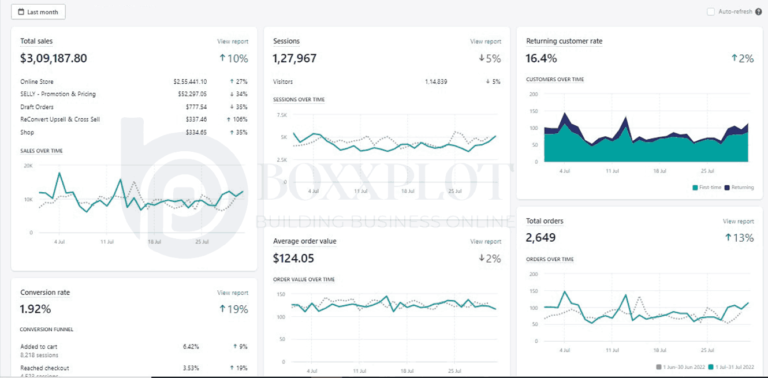The width and height of the screenshot is (768, 378).
Task: Click the Returning dark legend swatch
Action: (x=727, y=188)
